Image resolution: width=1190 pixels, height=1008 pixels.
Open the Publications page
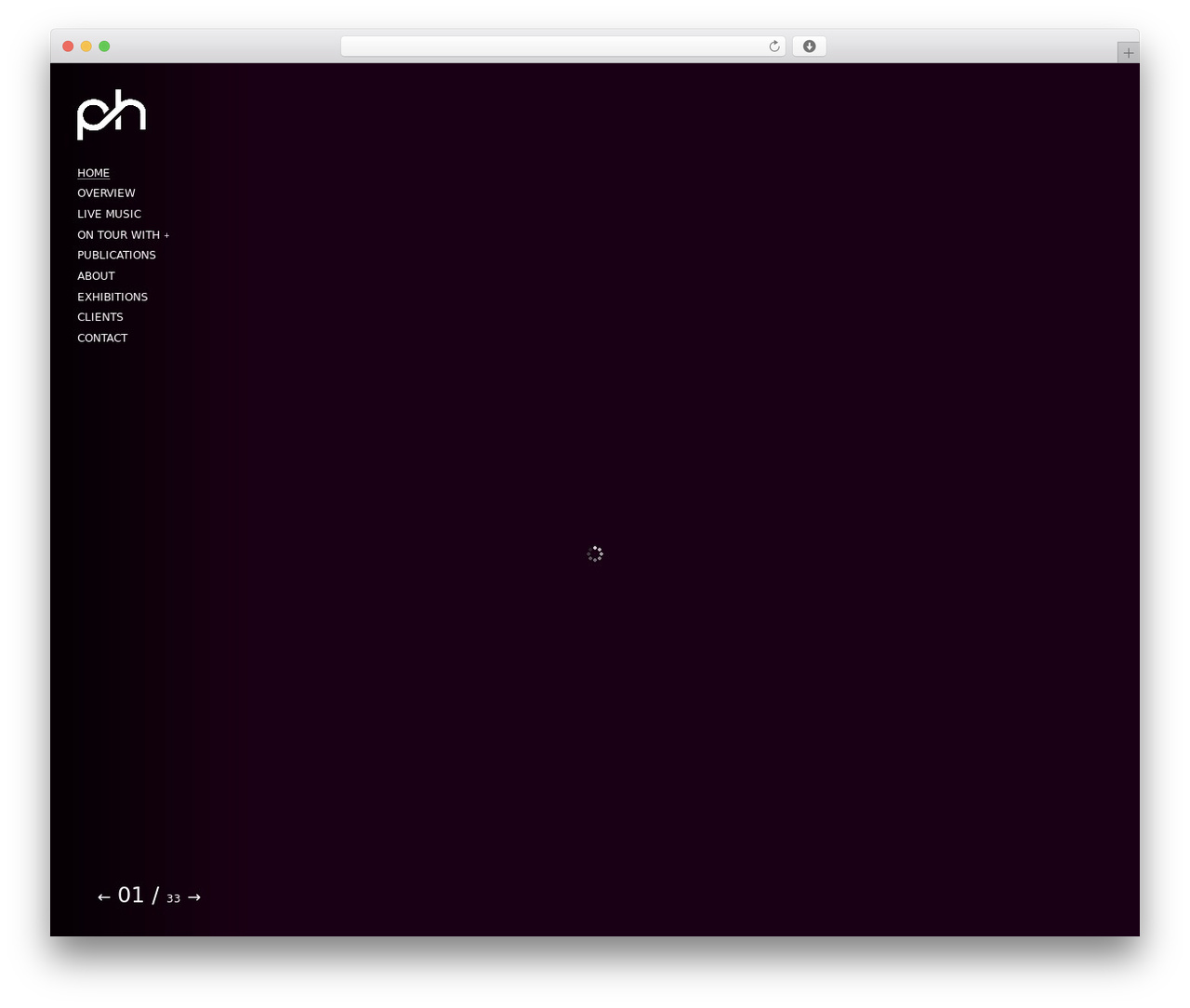tap(116, 255)
